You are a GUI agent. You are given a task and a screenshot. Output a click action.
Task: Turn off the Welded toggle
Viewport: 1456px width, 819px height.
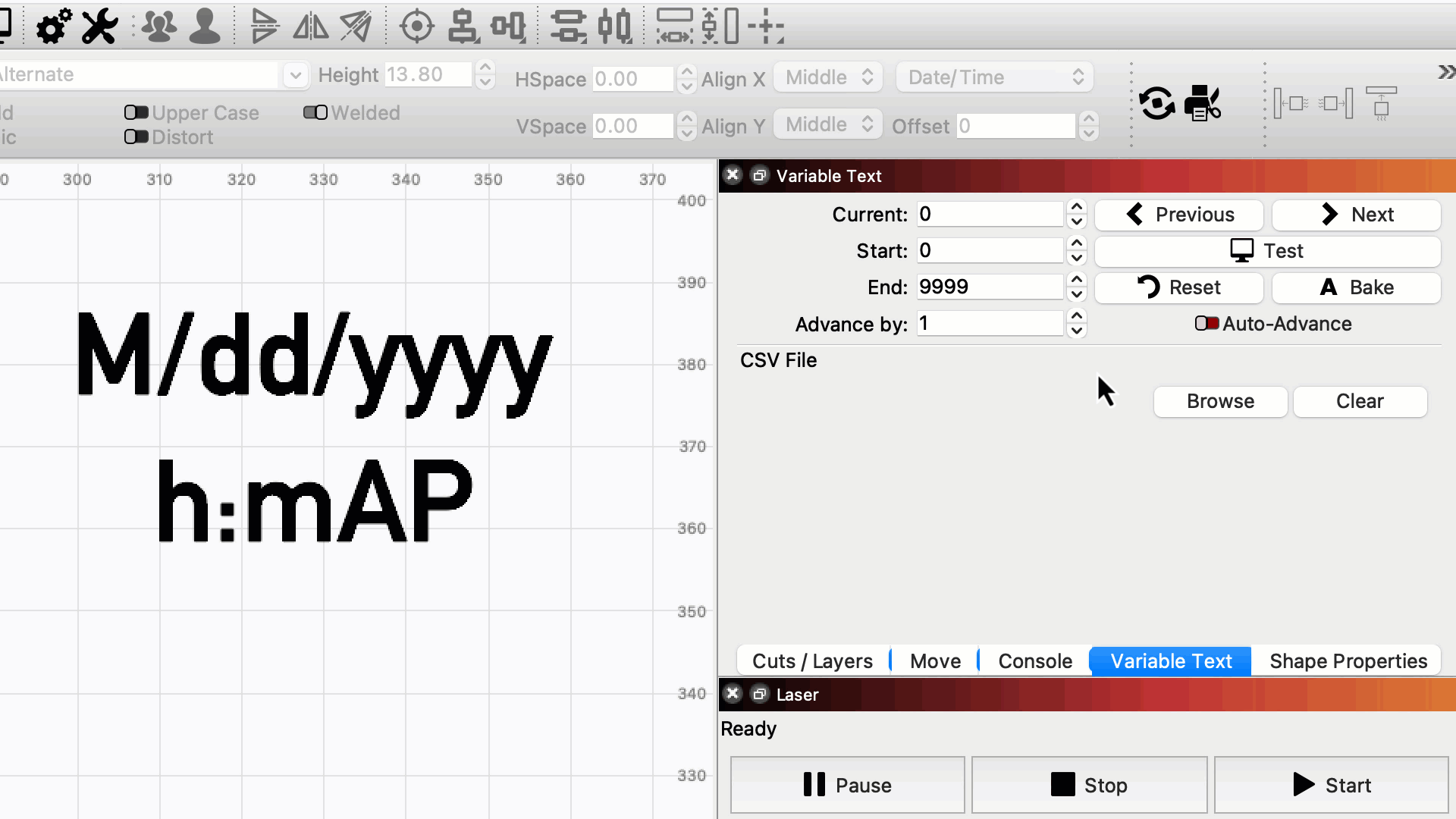click(x=315, y=112)
